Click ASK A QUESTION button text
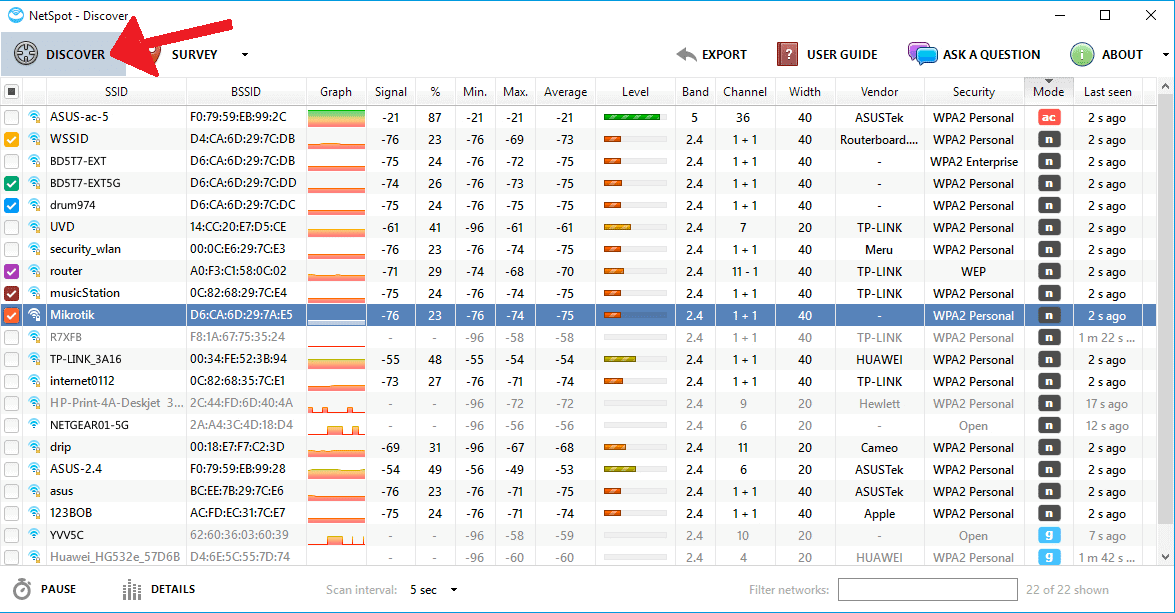Viewport: 1175px width, 613px height. click(991, 55)
